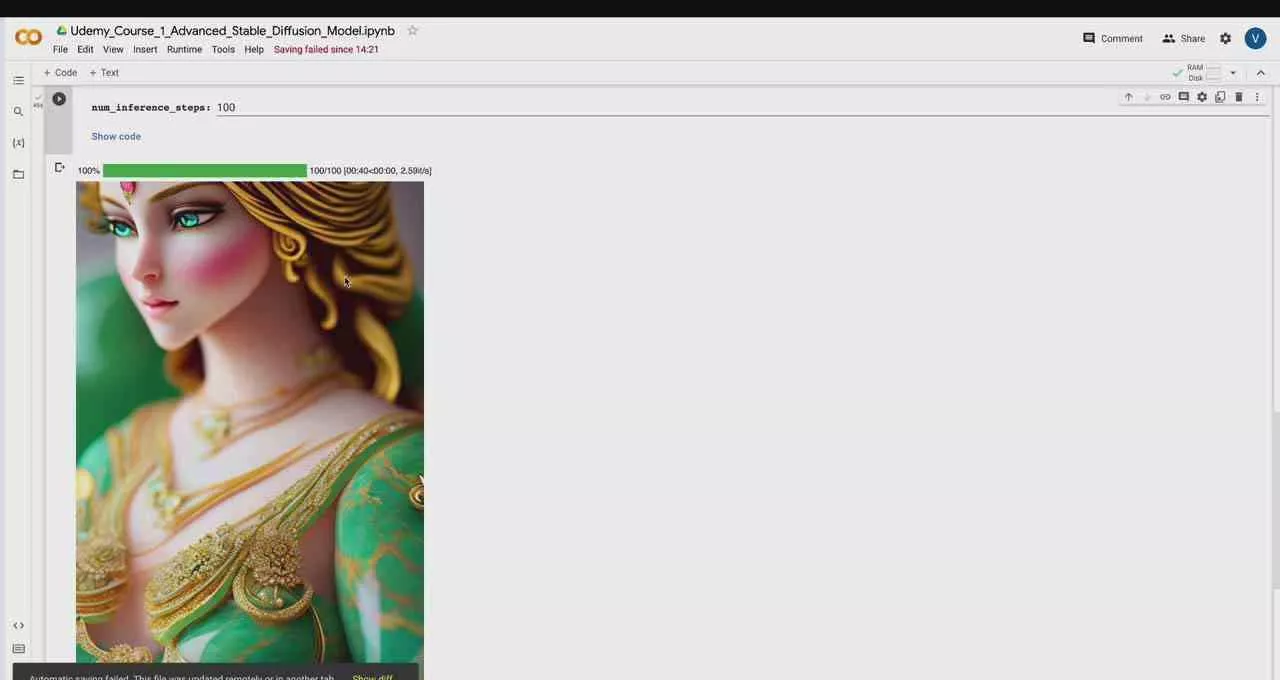
Task: Clear the cell output using the output icon
Action: click(59, 168)
